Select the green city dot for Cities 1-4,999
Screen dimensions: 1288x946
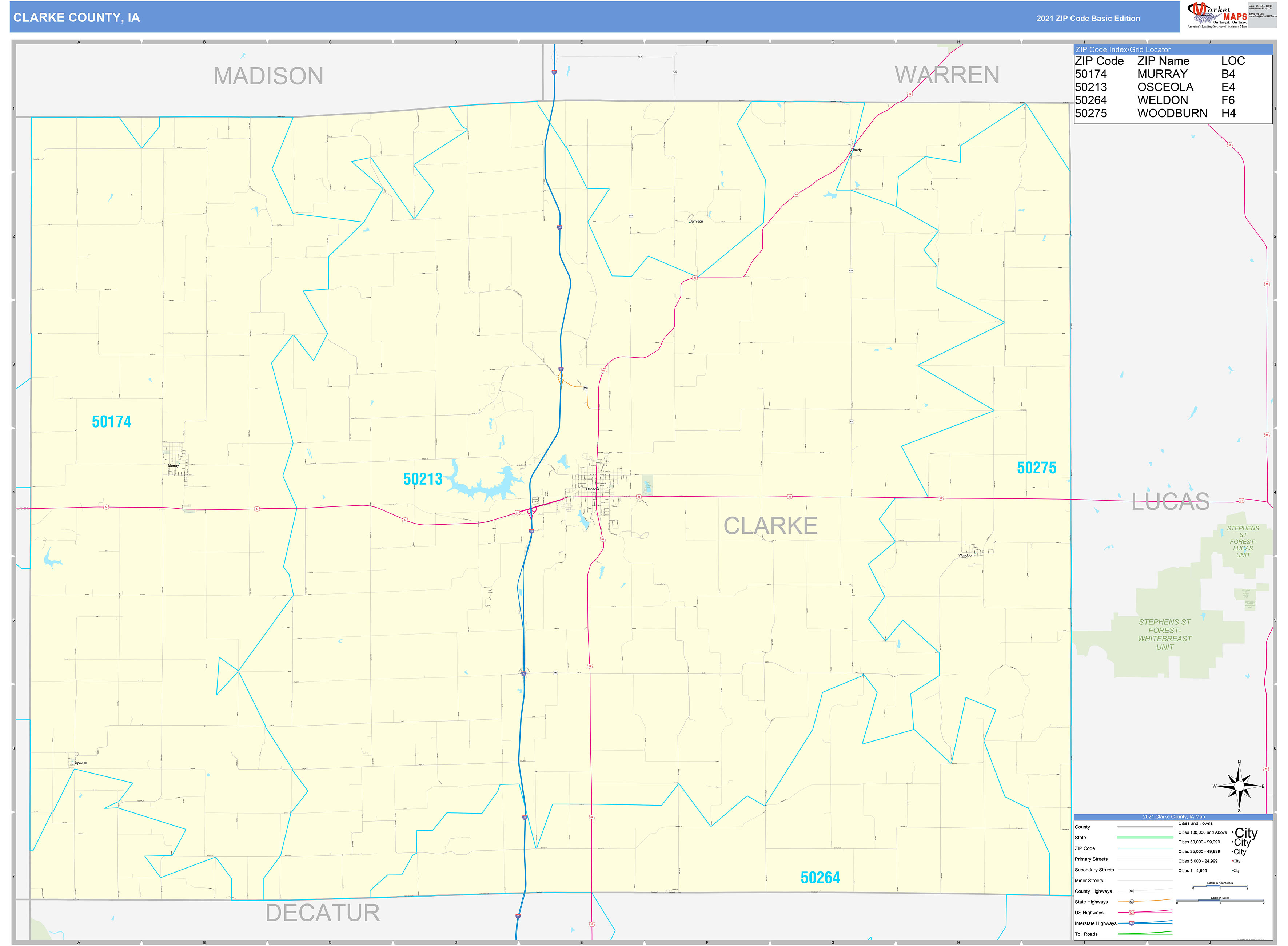(x=1232, y=870)
